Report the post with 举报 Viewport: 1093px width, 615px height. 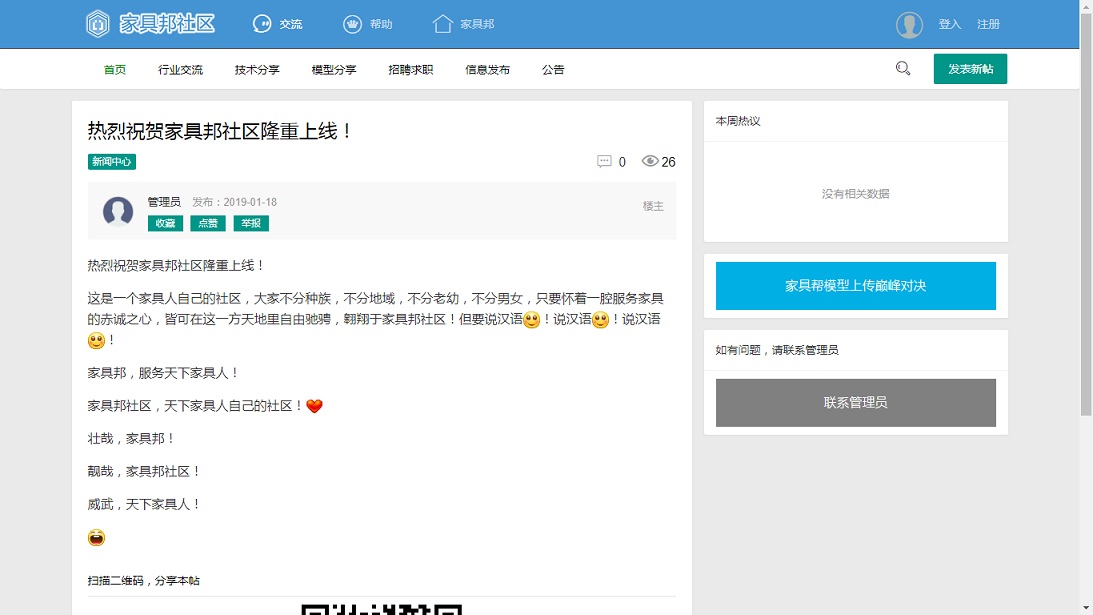[251, 223]
